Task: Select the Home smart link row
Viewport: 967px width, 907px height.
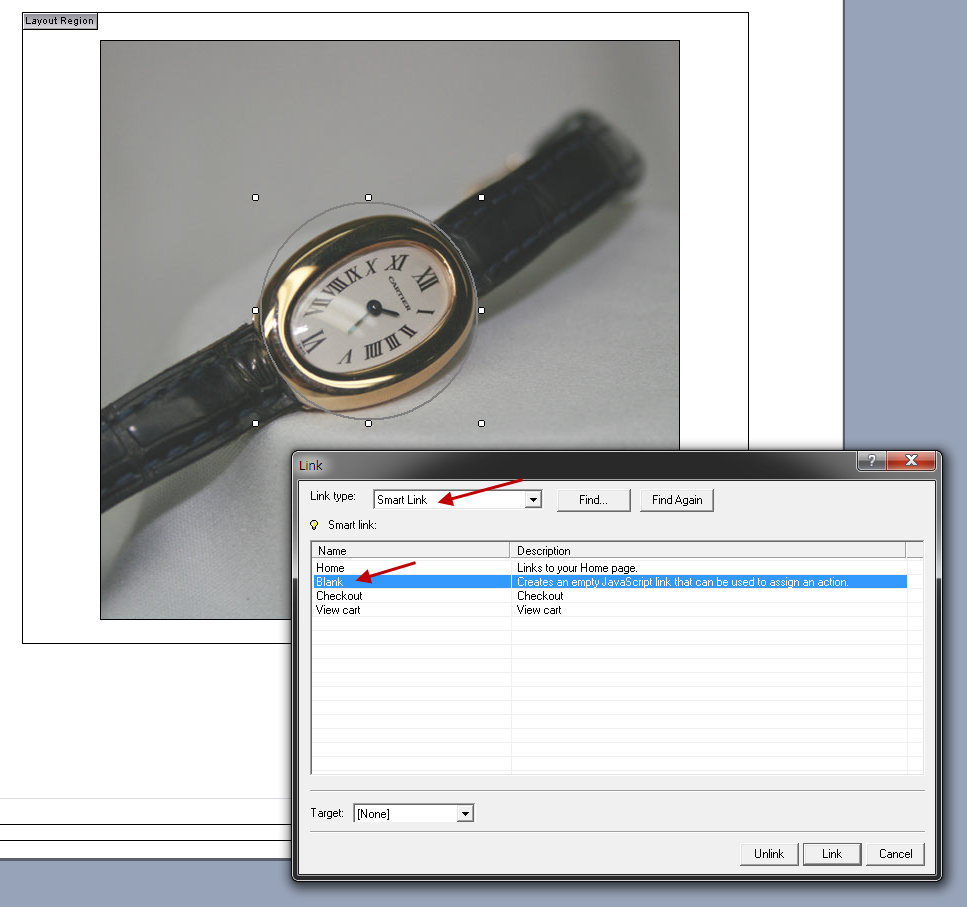Action: [x=610, y=568]
